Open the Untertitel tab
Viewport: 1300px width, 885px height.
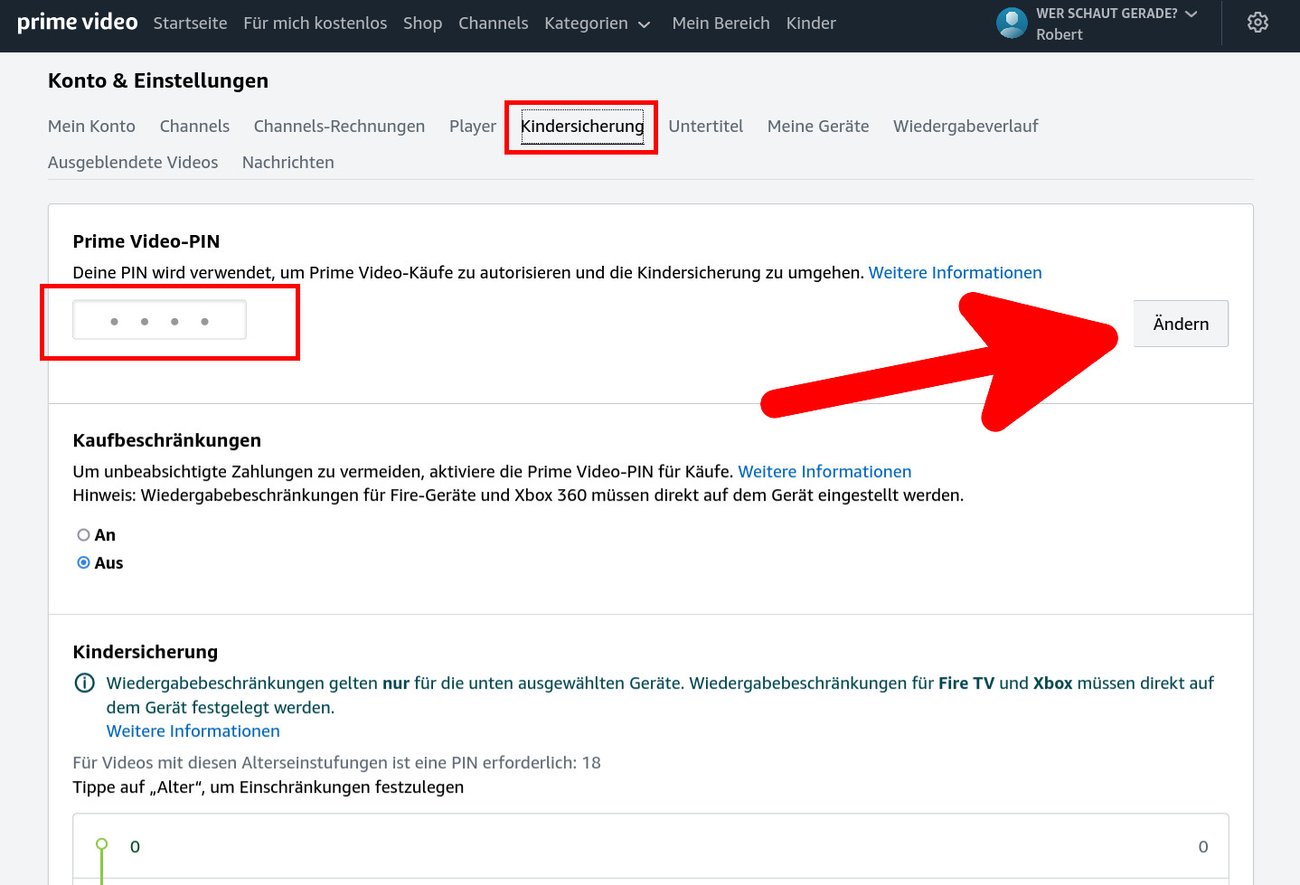[705, 126]
